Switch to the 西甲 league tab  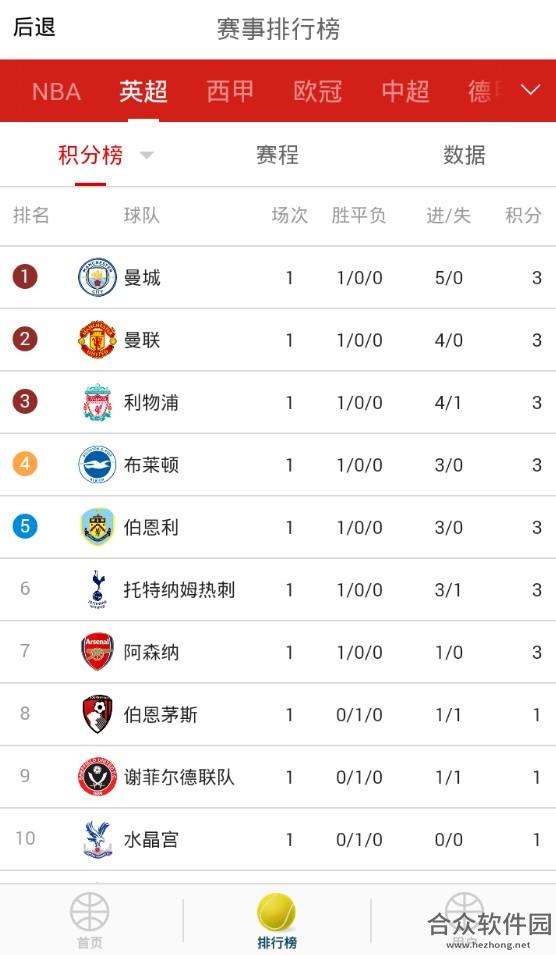(230, 91)
